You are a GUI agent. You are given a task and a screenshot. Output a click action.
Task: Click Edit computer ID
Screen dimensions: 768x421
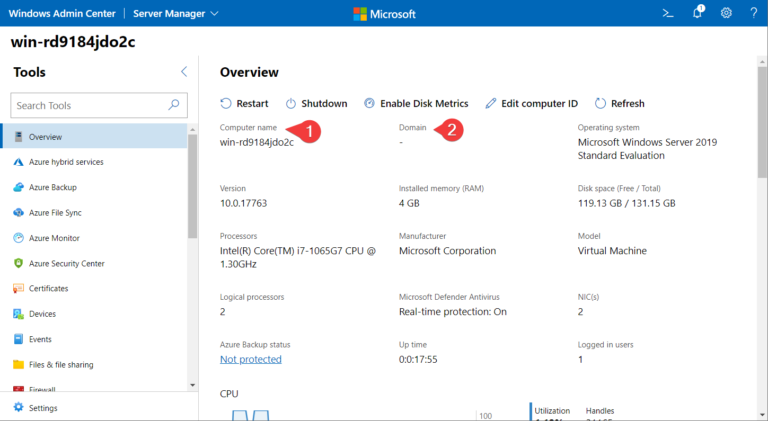(531, 103)
